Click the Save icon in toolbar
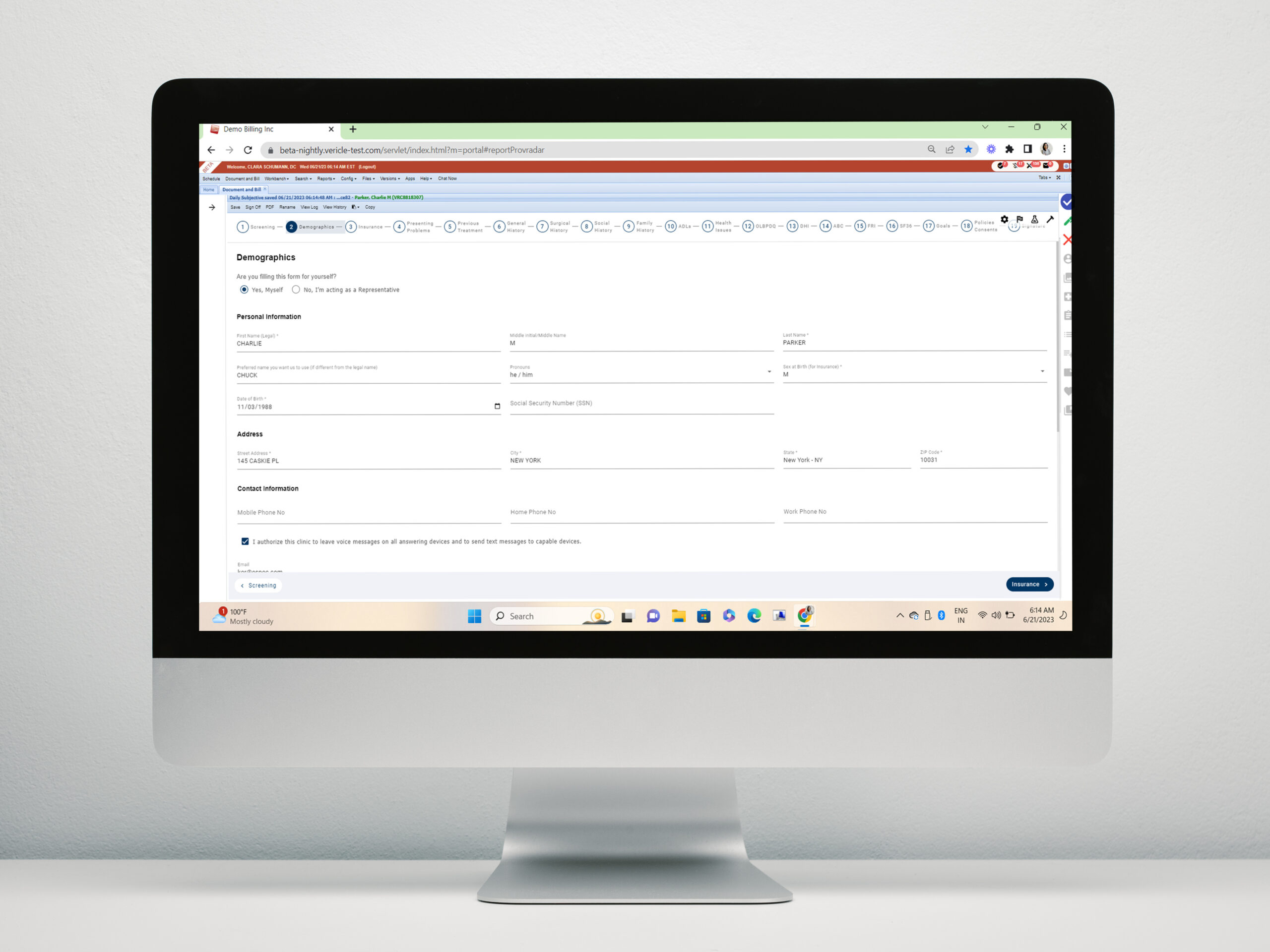This screenshot has height=952, width=1270. tap(233, 207)
